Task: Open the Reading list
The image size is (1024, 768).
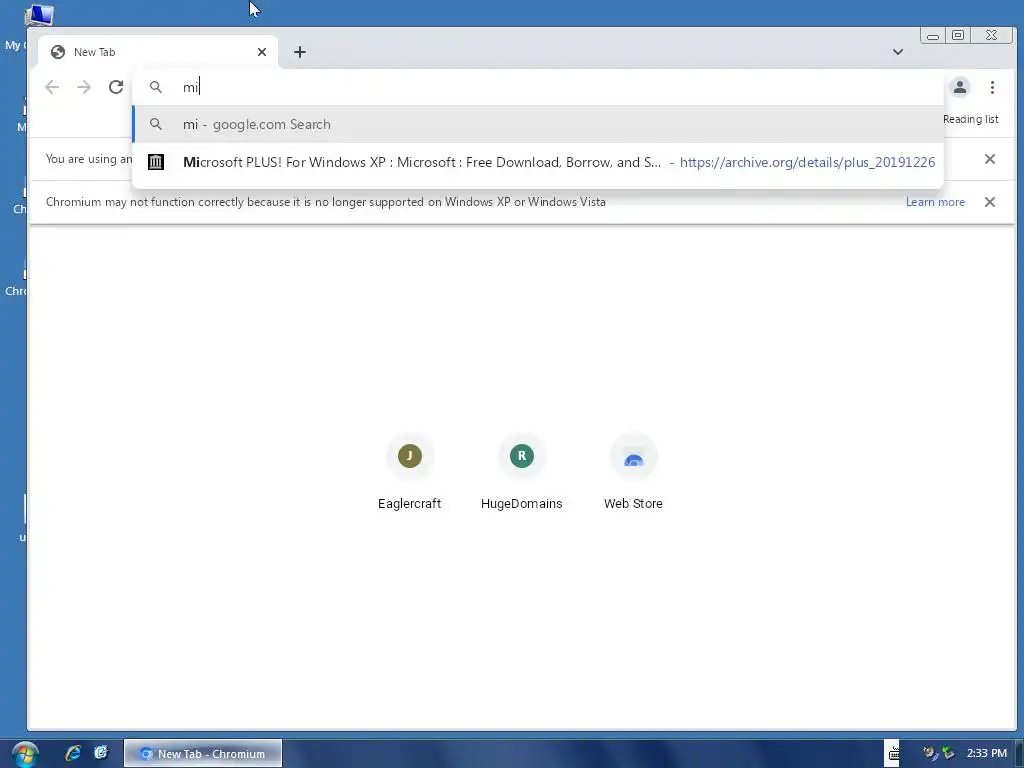Action: [970, 119]
